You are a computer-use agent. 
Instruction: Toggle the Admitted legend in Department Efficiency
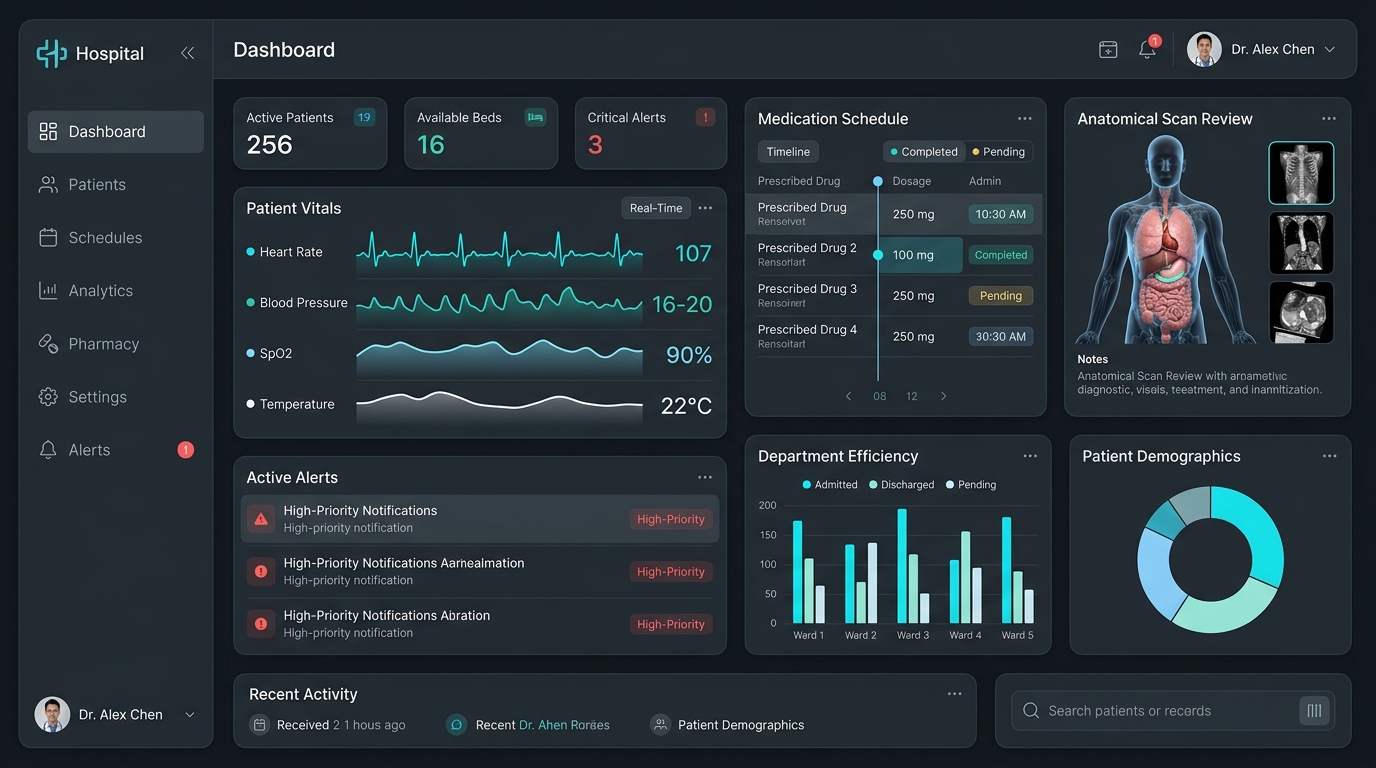(830, 485)
